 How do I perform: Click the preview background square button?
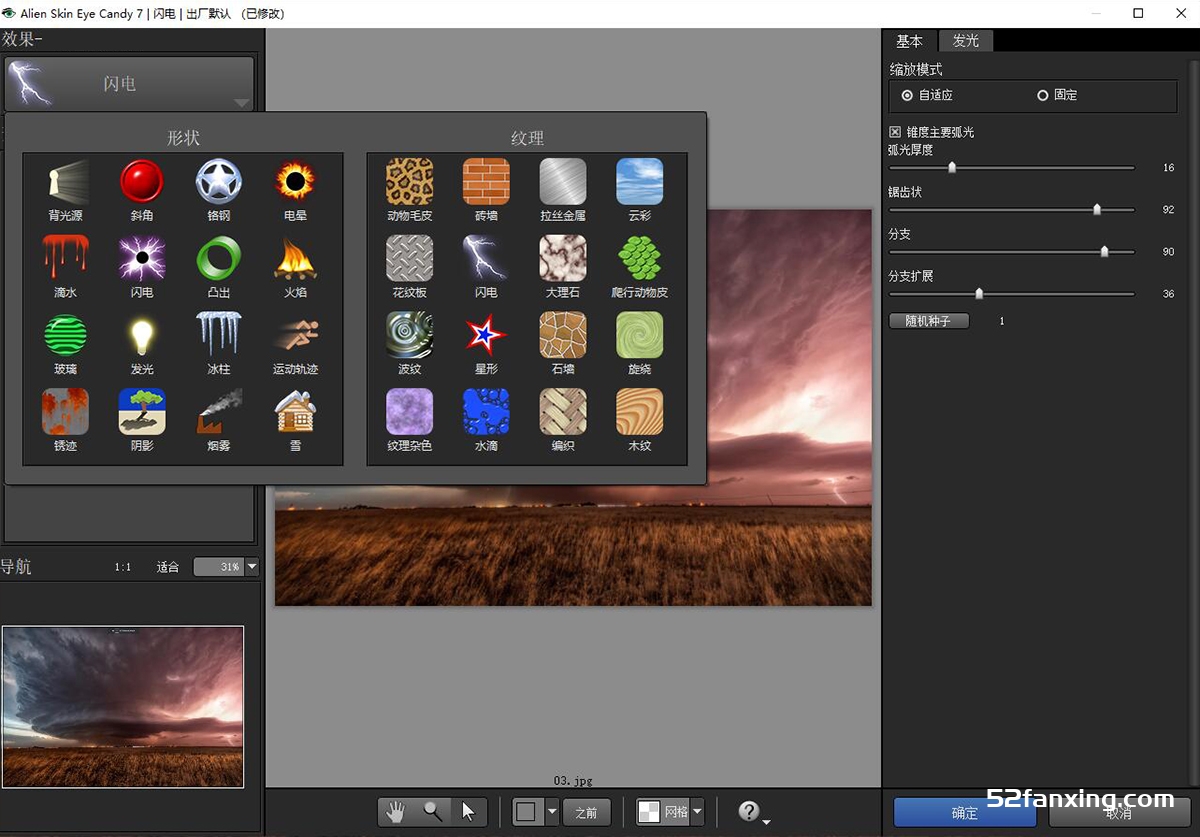(527, 812)
